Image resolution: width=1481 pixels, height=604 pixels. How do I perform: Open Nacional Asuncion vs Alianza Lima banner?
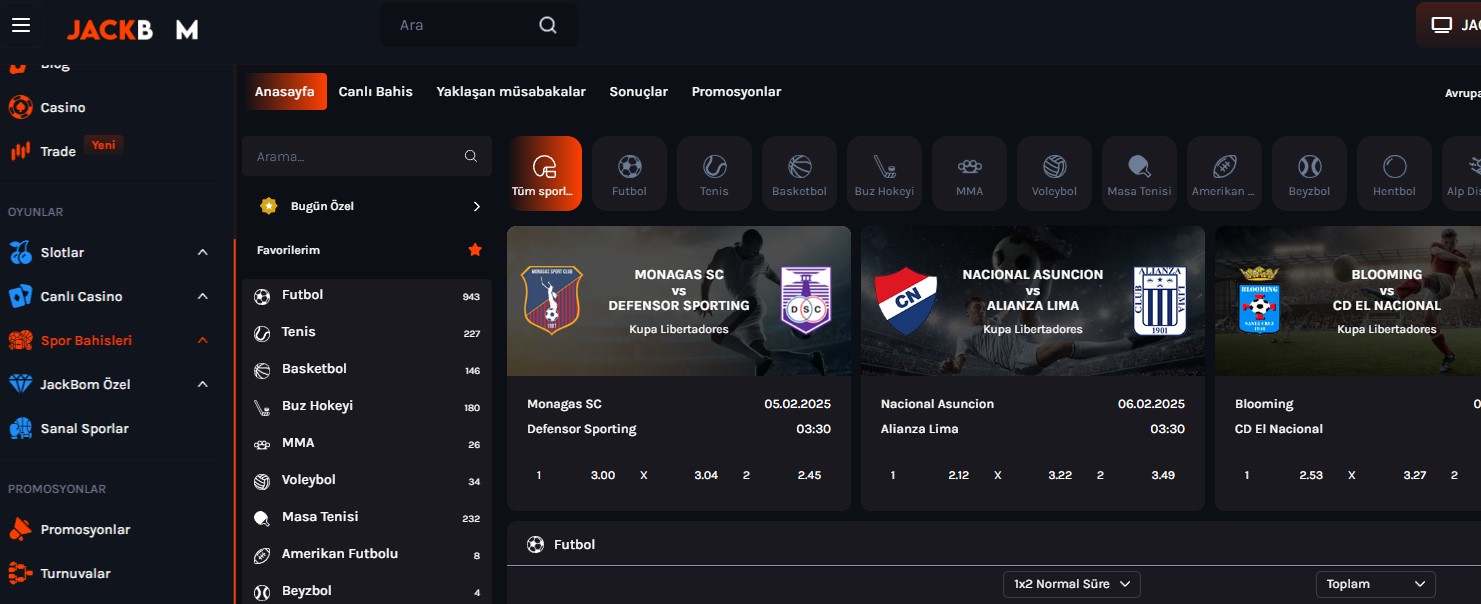[1032, 301]
